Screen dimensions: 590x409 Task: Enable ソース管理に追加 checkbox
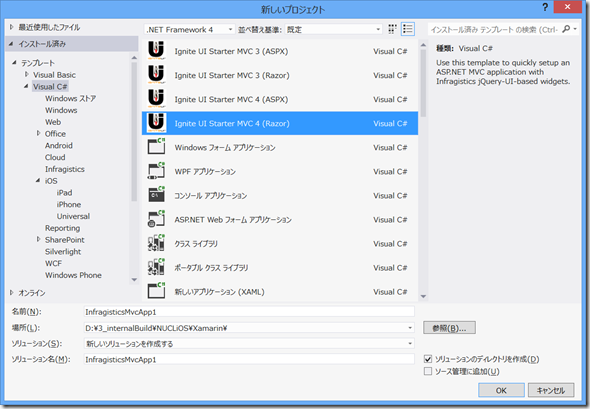point(428,371)
